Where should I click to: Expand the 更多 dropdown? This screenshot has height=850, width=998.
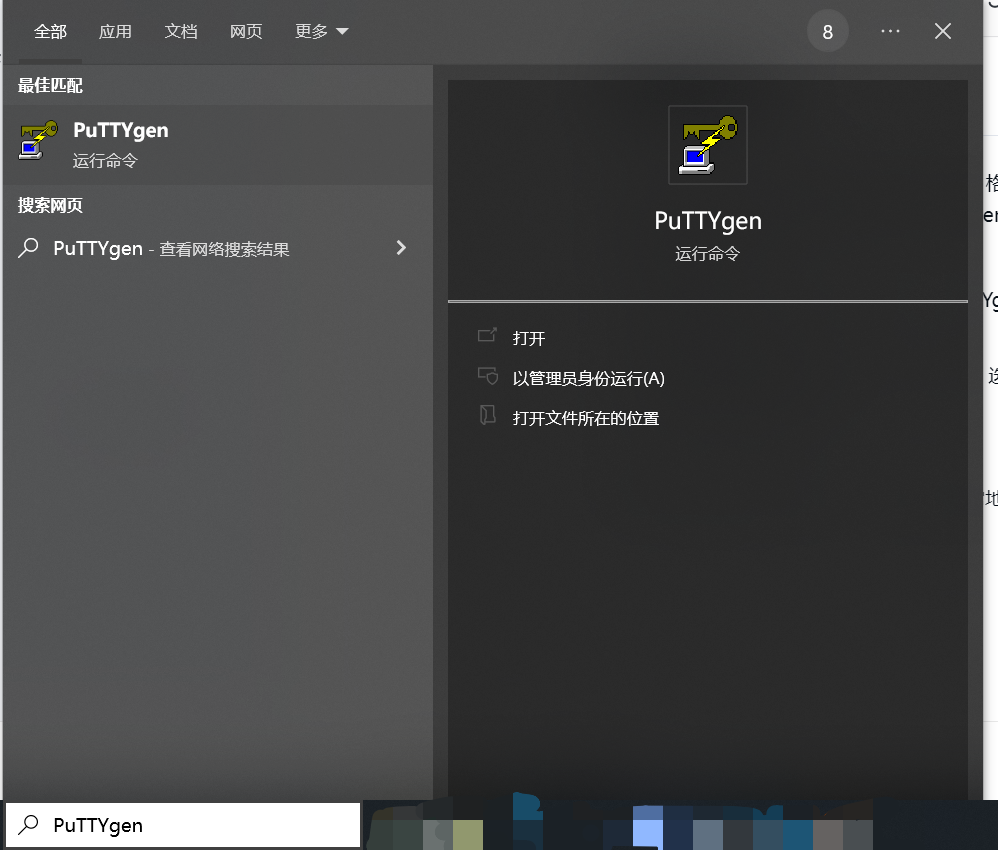[x=321, y=31]
